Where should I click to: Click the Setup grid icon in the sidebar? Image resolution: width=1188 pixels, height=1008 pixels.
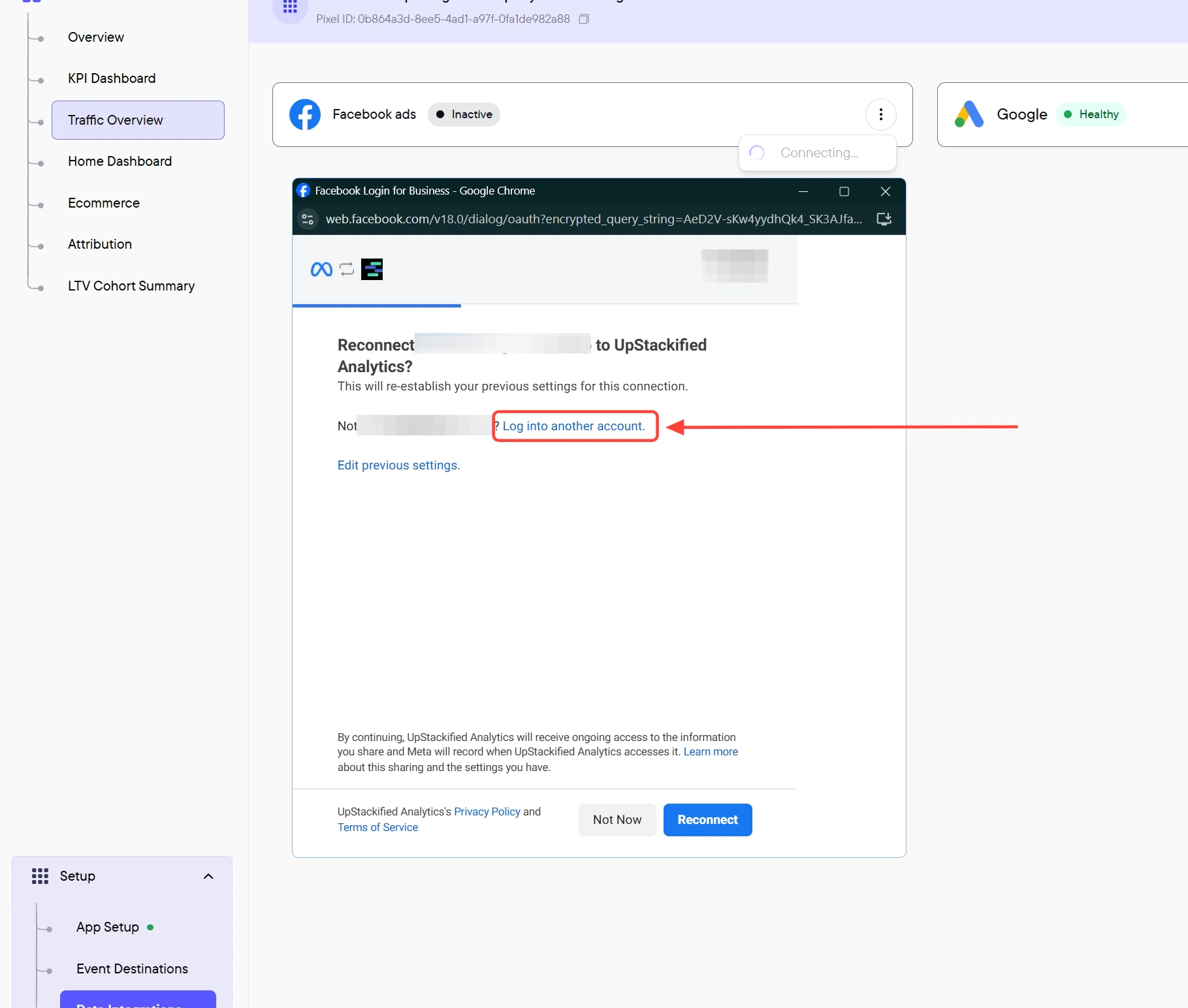[40, 876]
